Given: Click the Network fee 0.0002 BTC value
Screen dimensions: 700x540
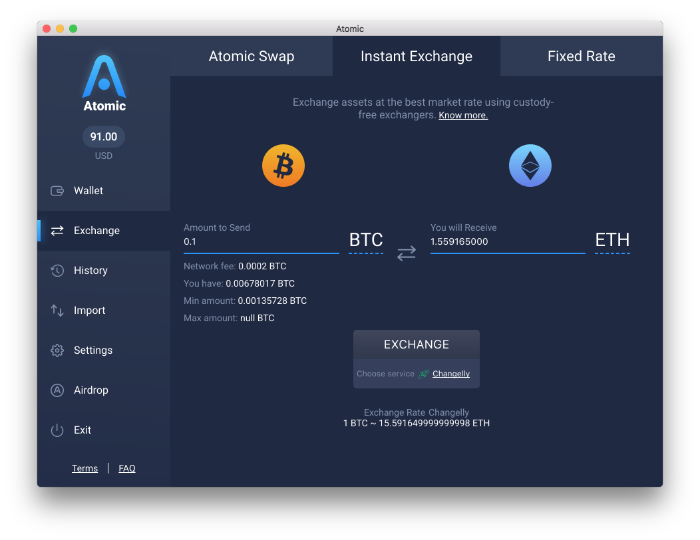Looking at the screenshot, I should click(x=262, y=266).
